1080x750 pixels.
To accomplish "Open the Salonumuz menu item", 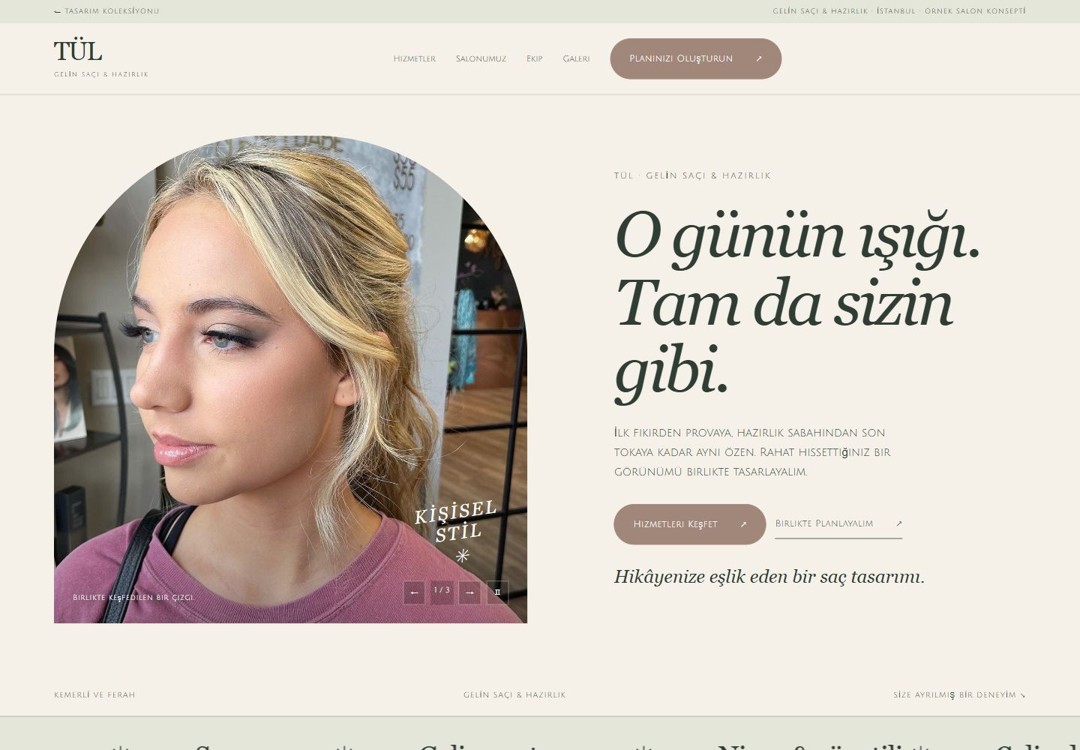I will pyautogui.click(x=481, y=59).
